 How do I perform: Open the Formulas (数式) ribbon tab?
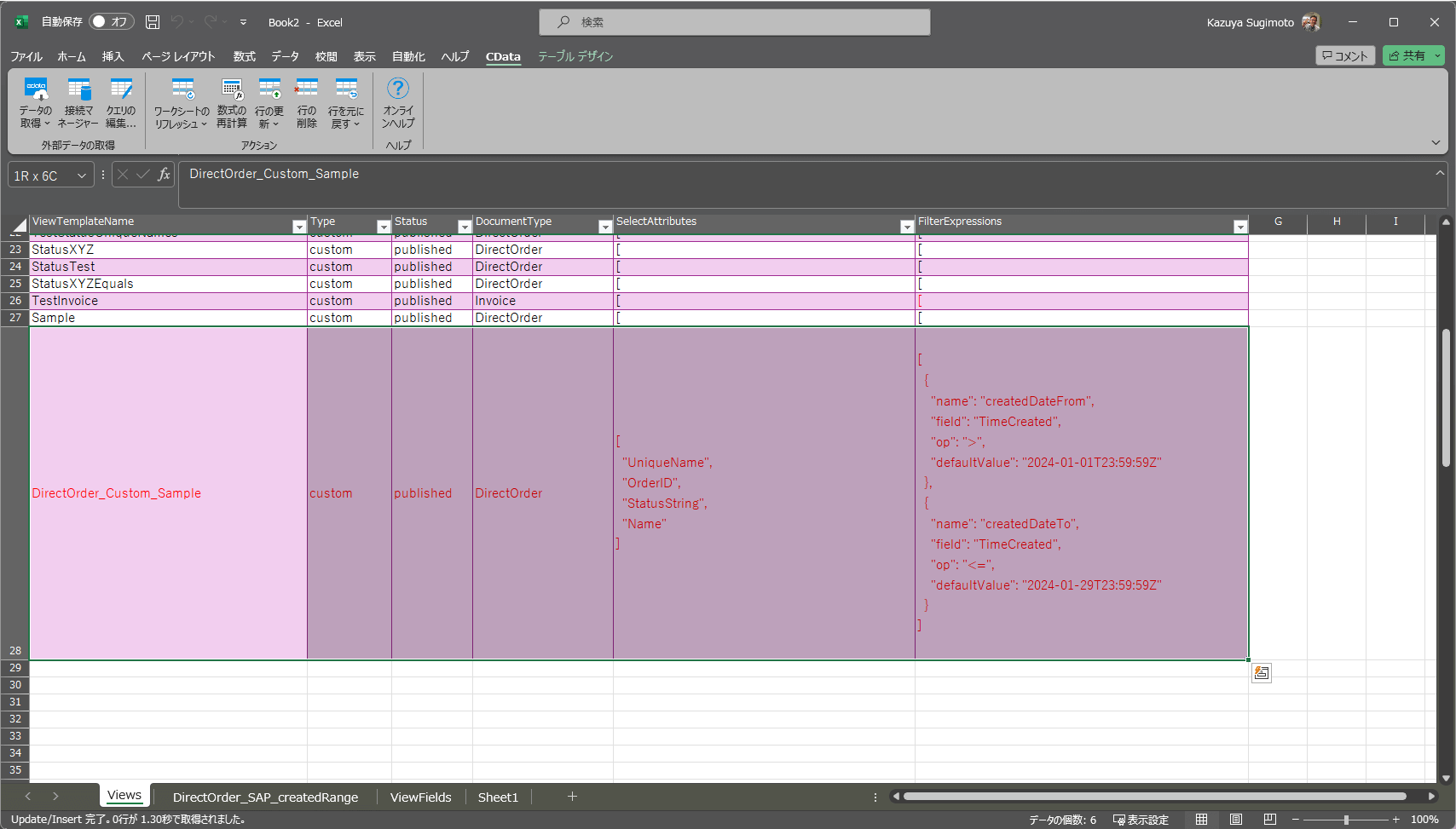point(245,56)
